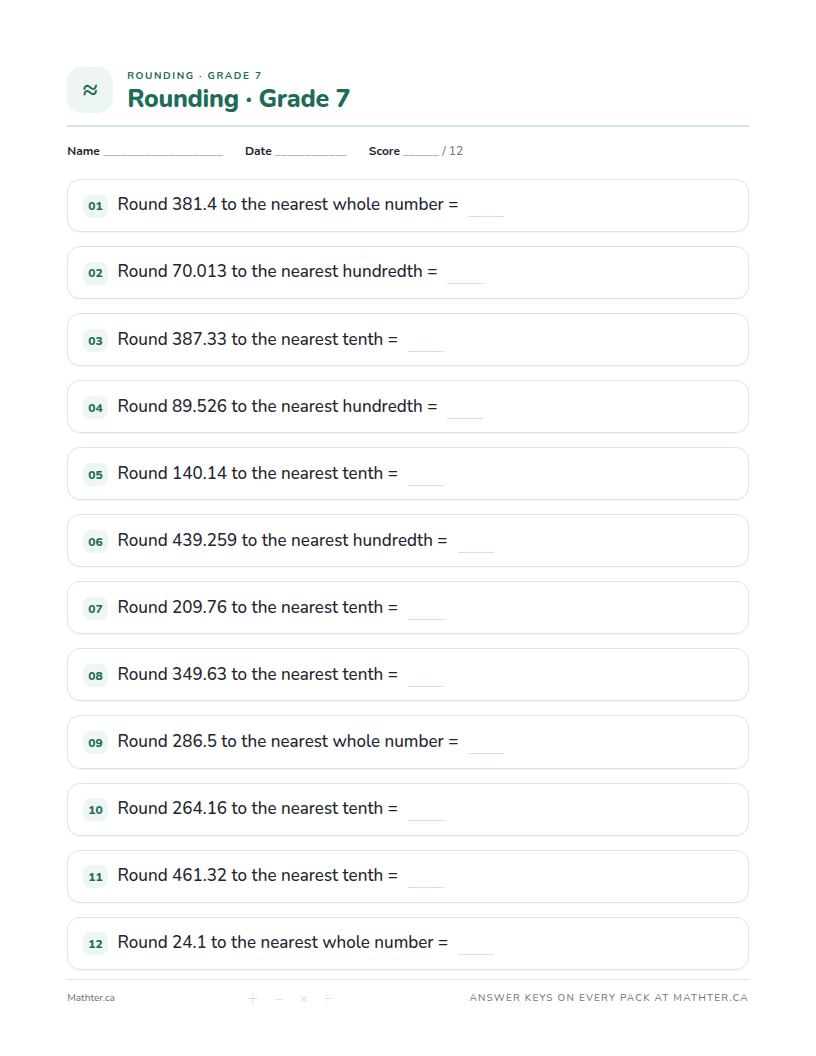Click the plus symbol in the footer
The width and height of the screenshot is (816, 1056).
[252, 998]
